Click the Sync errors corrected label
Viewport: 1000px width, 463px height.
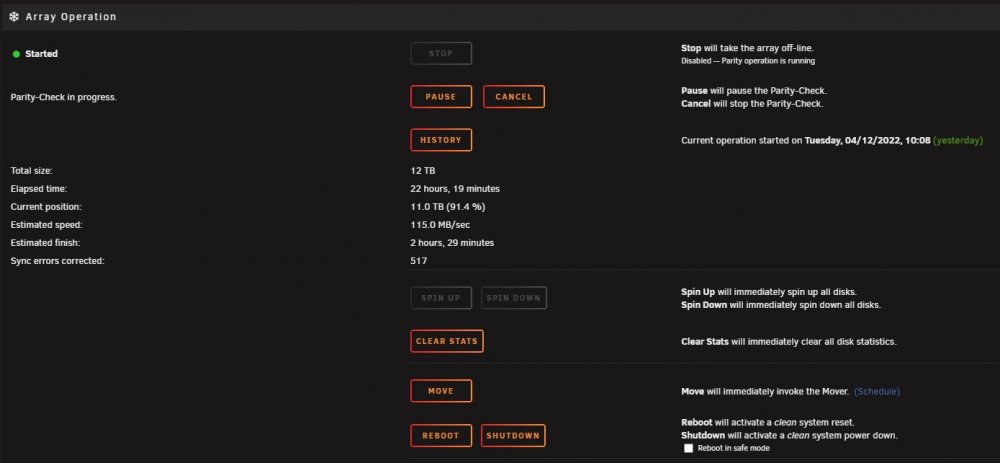[57, 260]
